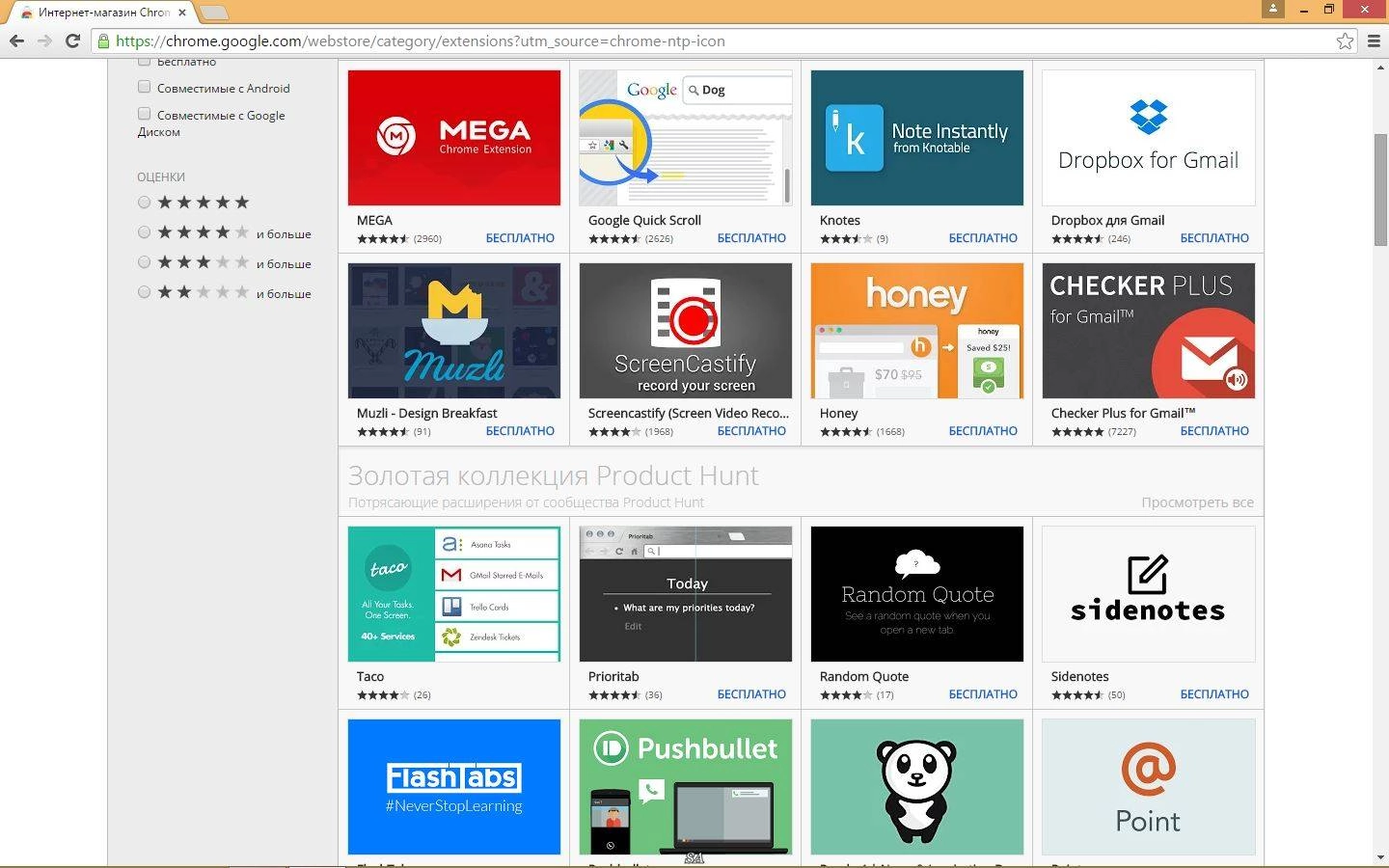Click БЕСПЛАТНО button under Knotes
1389x868 pixels.
[x=983, y=238]
